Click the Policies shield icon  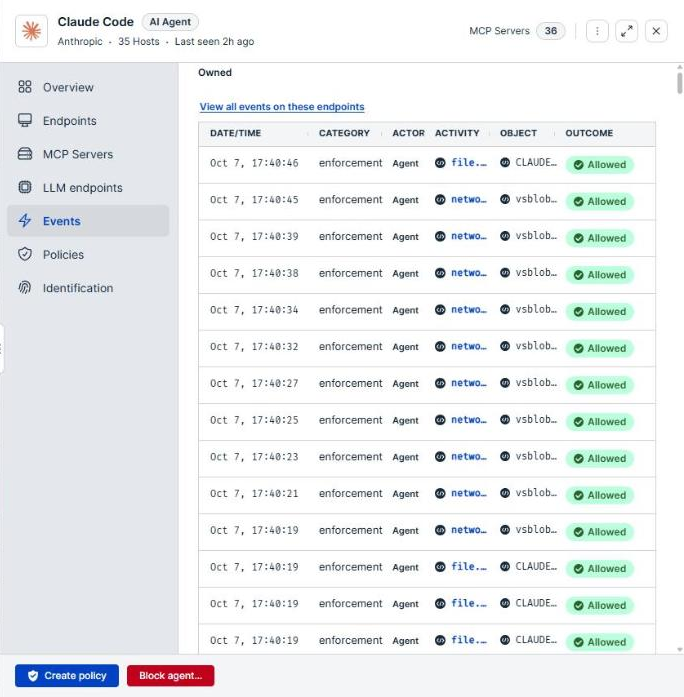coord(25,254)
